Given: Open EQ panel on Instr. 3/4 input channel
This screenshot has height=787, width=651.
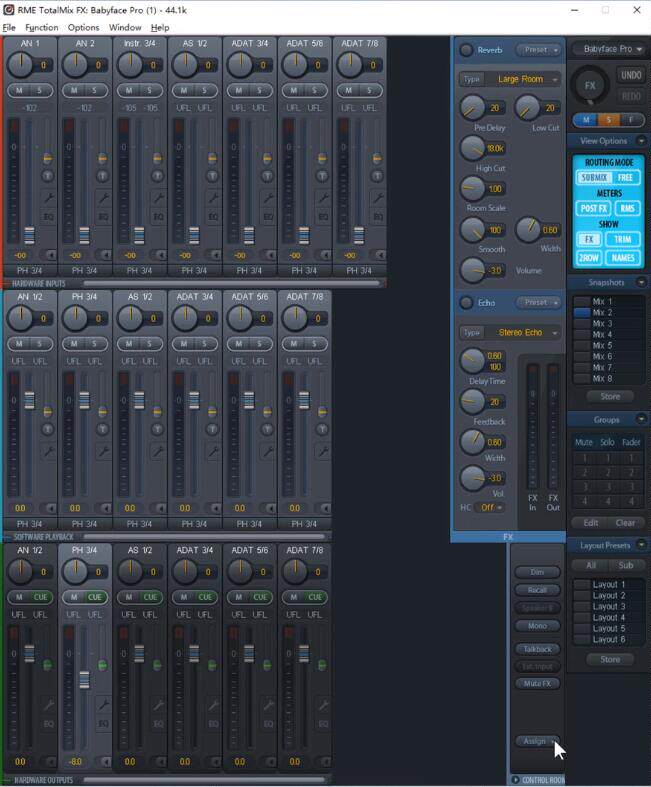Looking at the screenshot, I should tap(158, 217).
